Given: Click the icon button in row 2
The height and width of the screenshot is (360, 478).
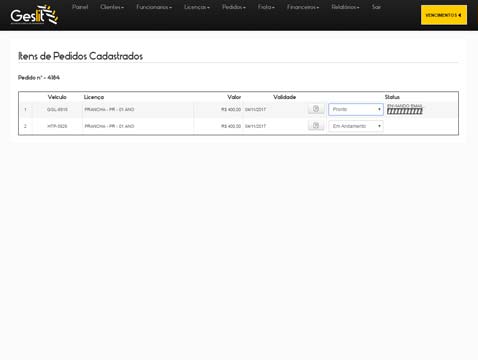Looking at the screenshot, I should pos(316,126).
